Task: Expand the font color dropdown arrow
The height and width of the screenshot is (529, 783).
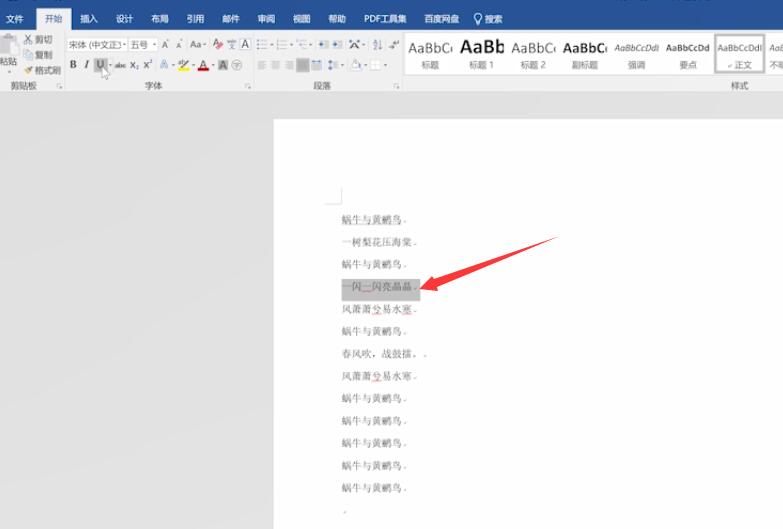Action: point(213,65)
